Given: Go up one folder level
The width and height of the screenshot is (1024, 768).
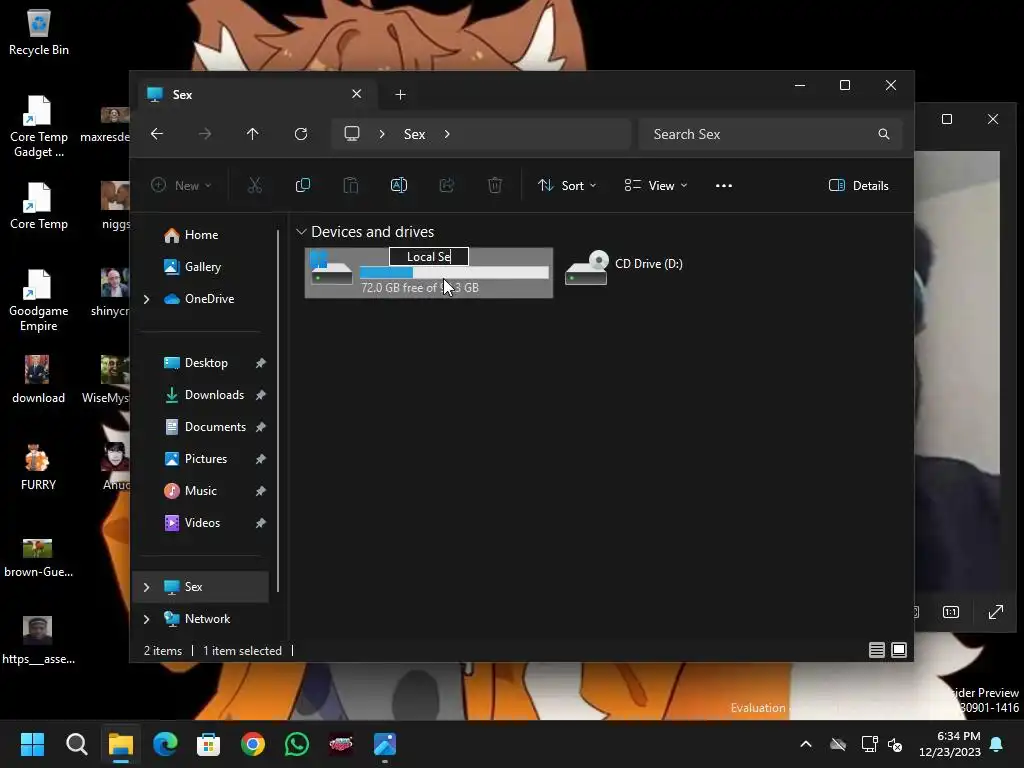Looking at the screenshot, I should coord(252,134).
